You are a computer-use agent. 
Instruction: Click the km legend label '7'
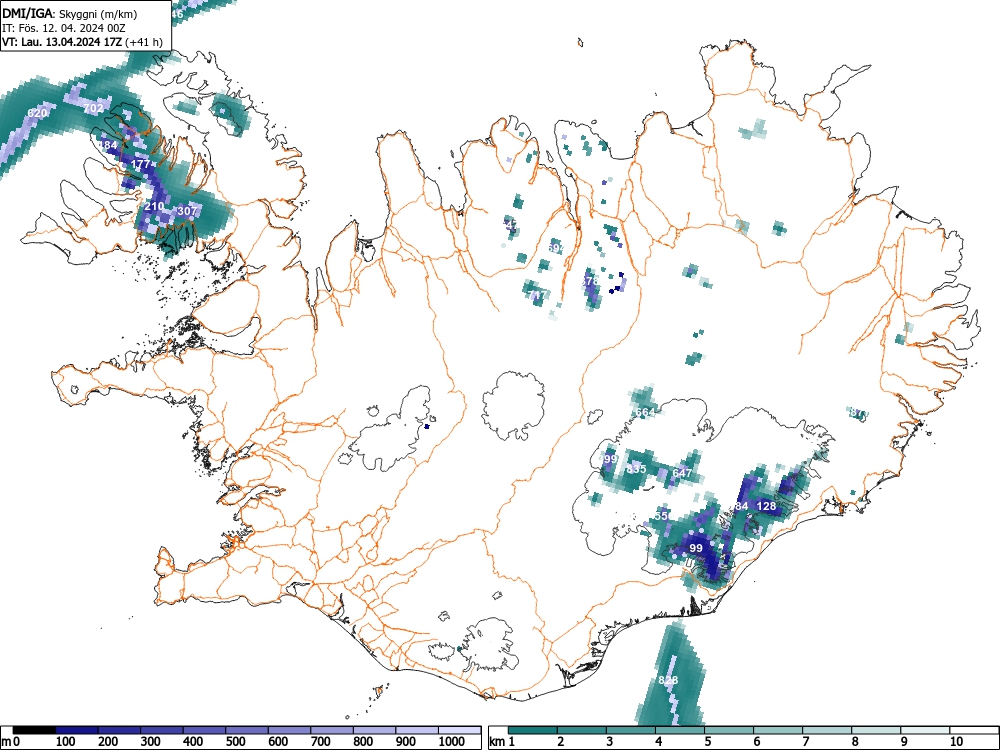[806, 742]
